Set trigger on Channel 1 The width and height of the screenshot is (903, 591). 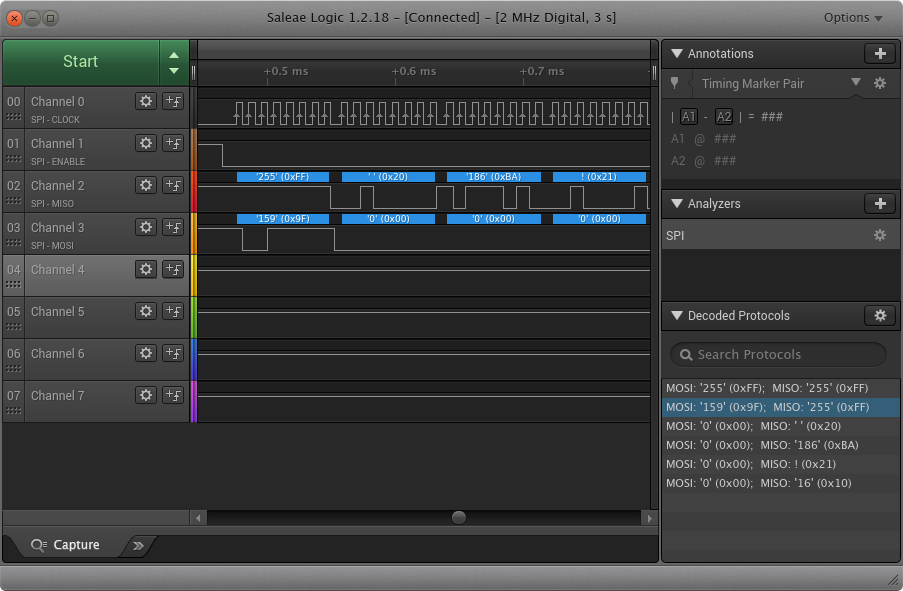(173, 143)
